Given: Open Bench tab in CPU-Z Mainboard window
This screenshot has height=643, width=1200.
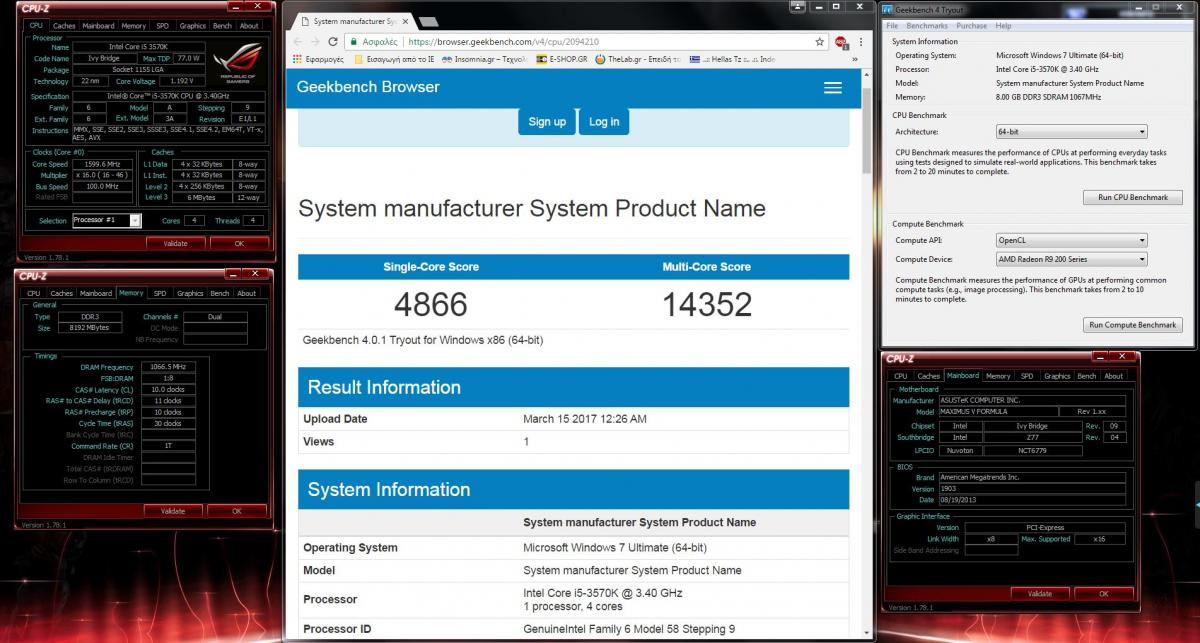Looking at the screenshot, I should point(1087,376).
